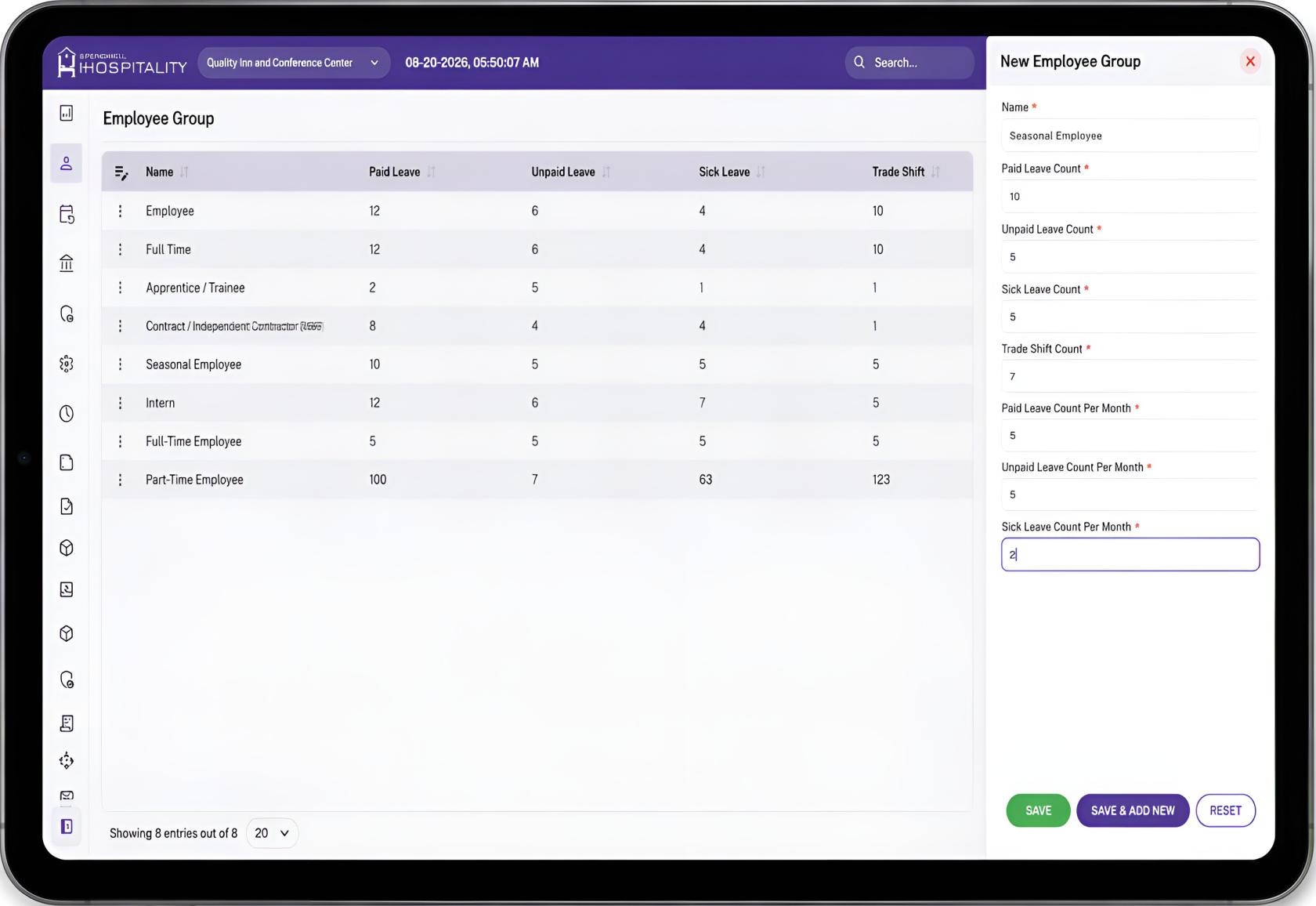1316x906 pixels.
Task: Open the checklist document sidebar icon
Action: click(x=67, y=506)
